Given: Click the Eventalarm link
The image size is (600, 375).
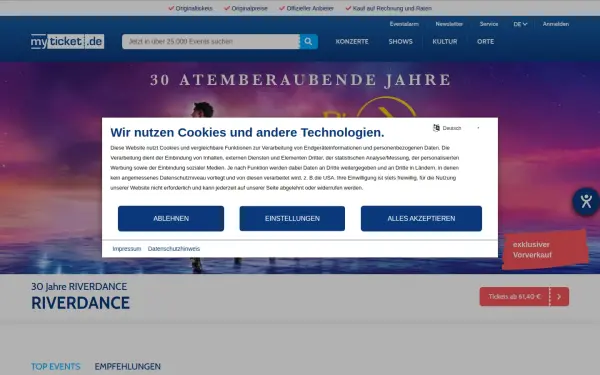Looking at the screenshot, I should (x=404, y=24).
